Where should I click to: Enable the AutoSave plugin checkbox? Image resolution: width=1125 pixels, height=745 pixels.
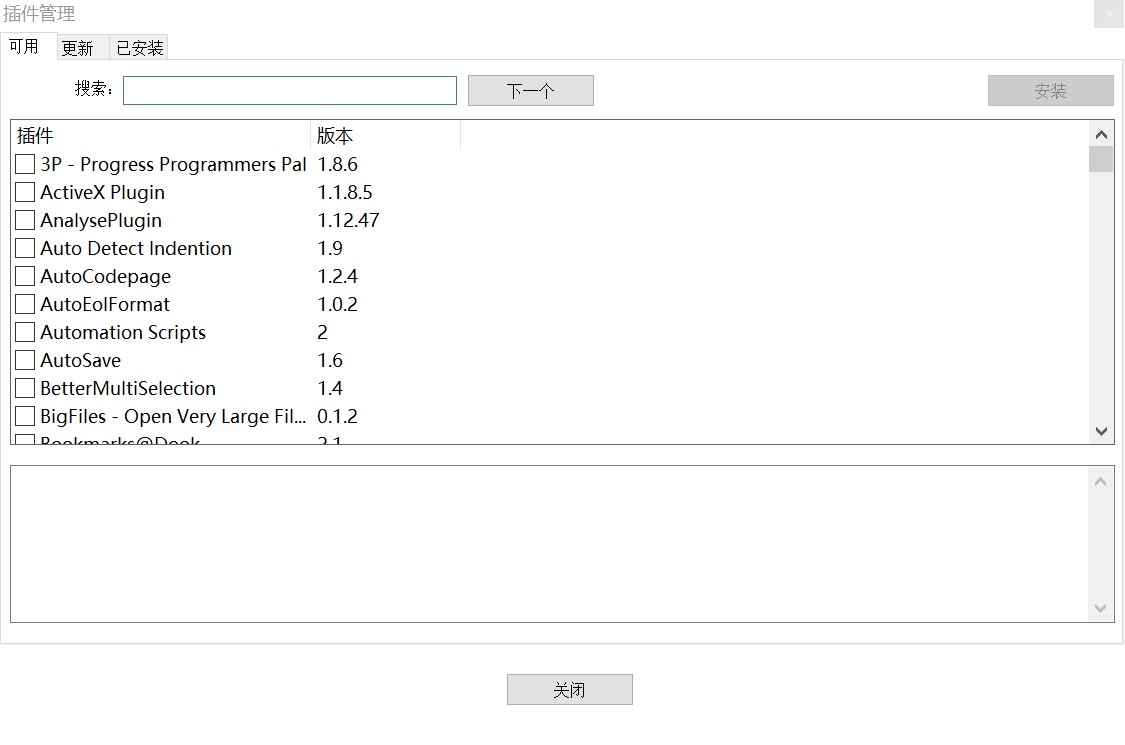tap(25, 360)
